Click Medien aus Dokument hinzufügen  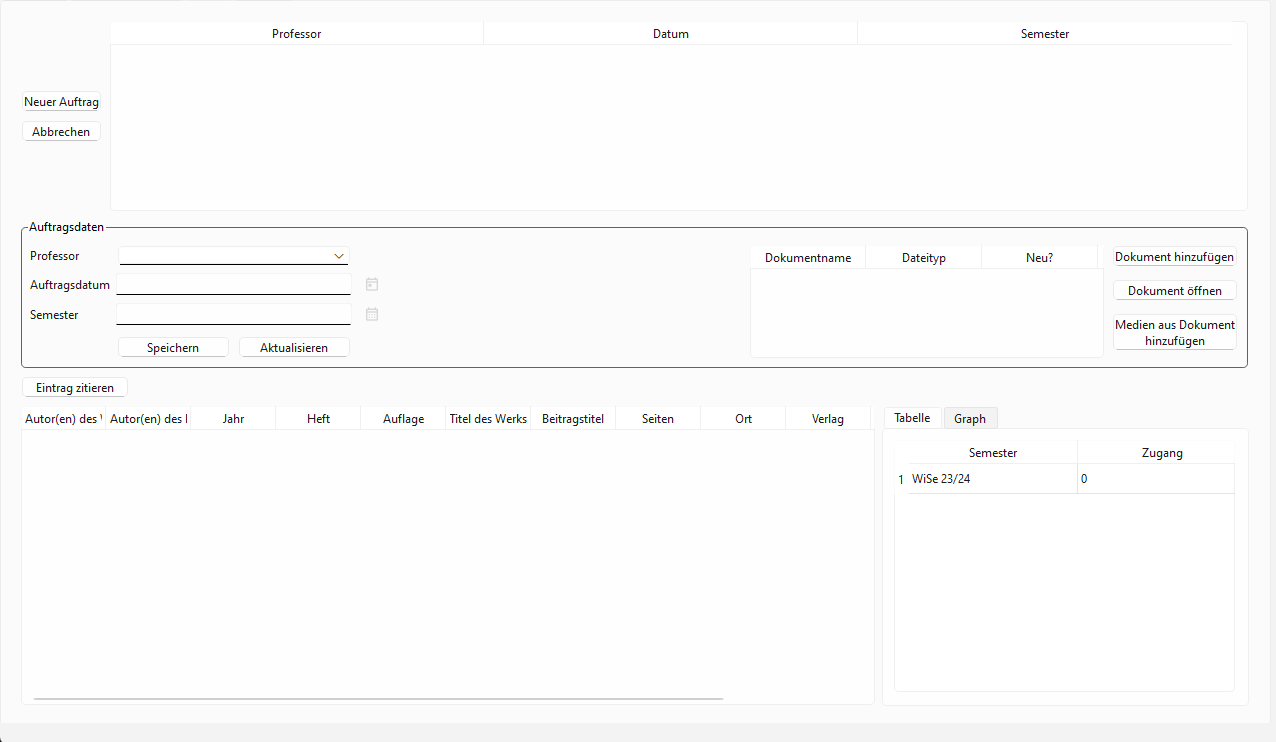[1174, 333]
